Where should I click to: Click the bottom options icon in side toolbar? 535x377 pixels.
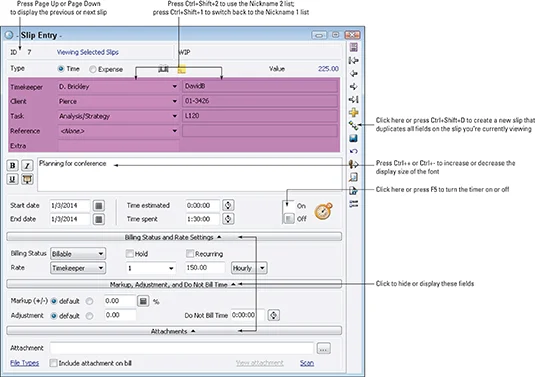354,204
